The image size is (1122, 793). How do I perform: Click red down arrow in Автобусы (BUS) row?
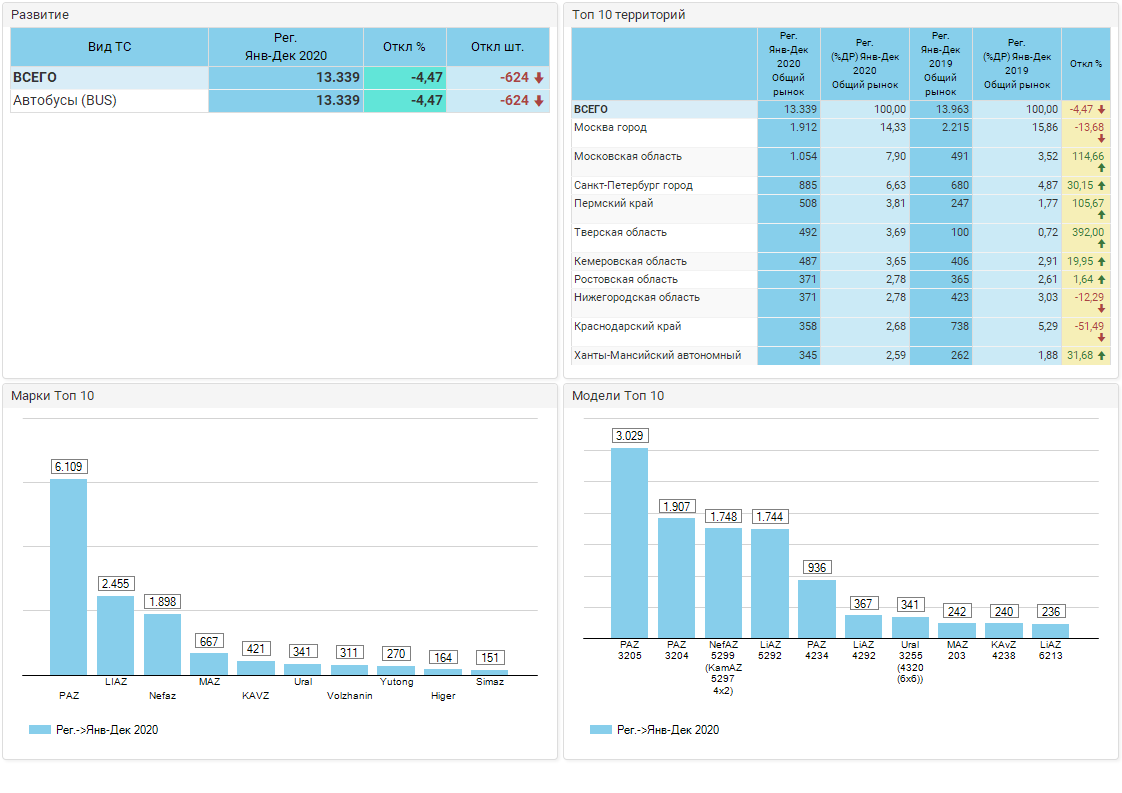(x=539, y=101)
